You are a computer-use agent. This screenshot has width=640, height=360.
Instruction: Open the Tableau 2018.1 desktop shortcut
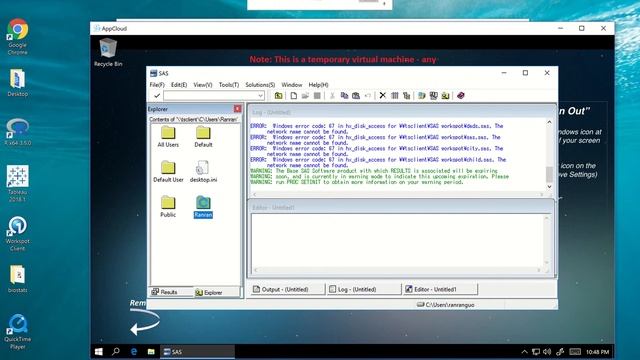(18, 184)
